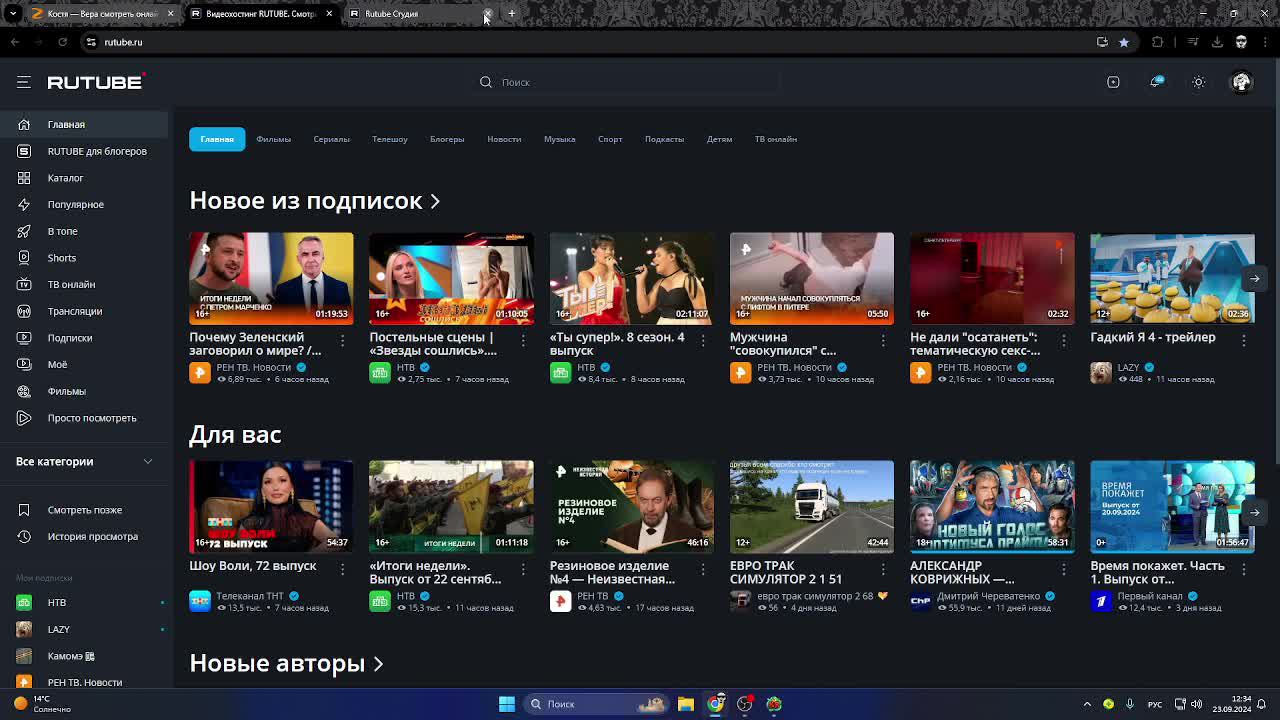1280x720 pixels.
Task: Open options for Гадкий Я 4 trailer
Action: click(x=1244, y=342)
